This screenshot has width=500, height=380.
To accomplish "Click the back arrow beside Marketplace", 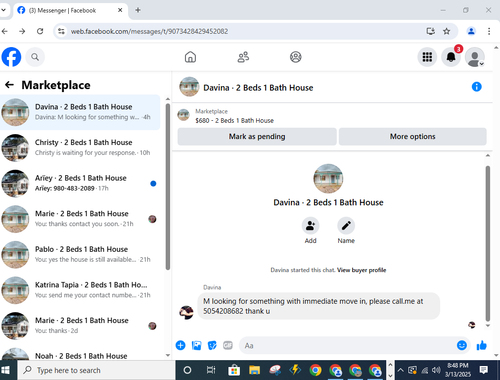I will pos(9,85).
